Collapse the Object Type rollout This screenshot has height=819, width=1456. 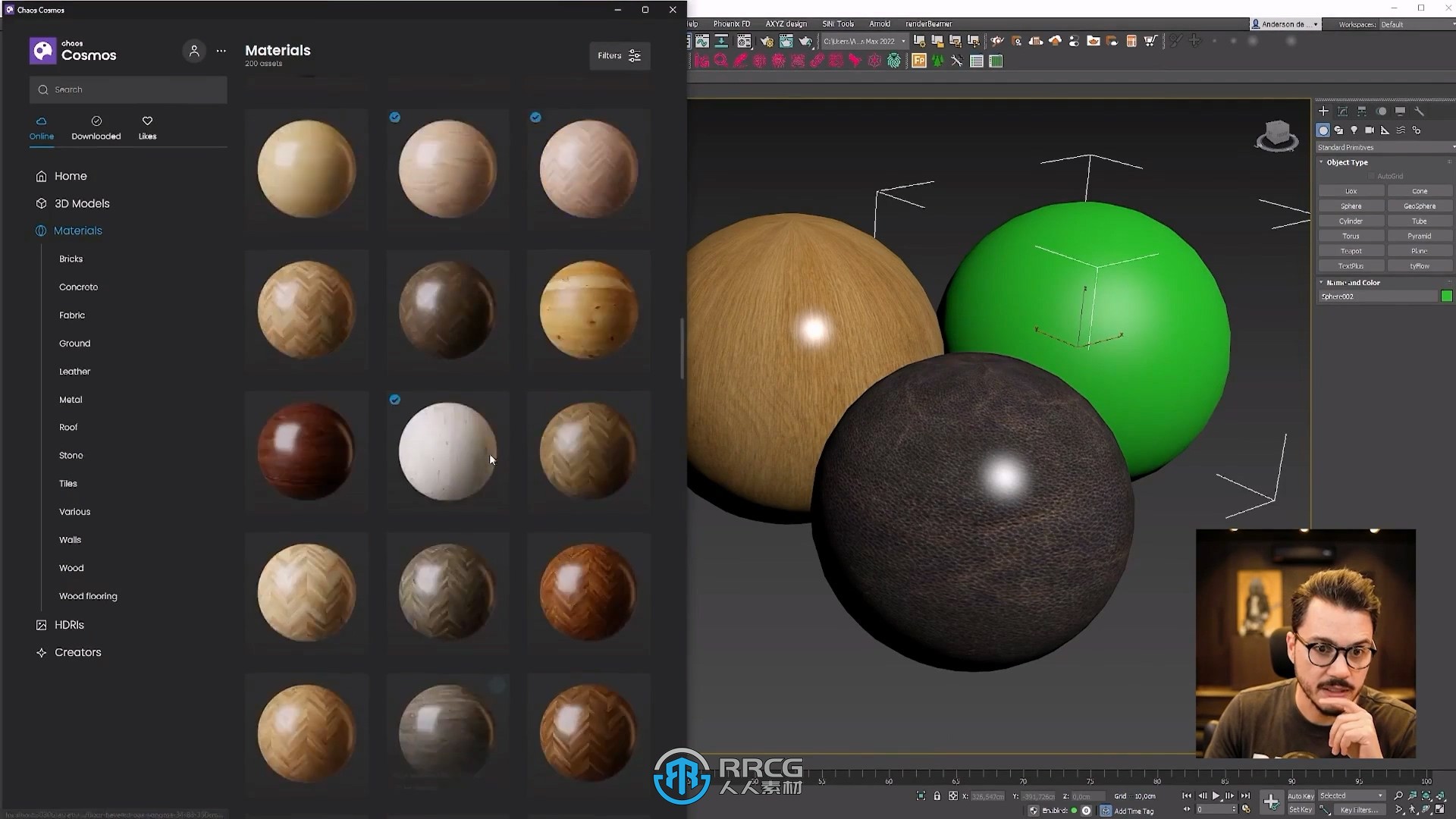pyautogui.click(x=1347, y=162)
